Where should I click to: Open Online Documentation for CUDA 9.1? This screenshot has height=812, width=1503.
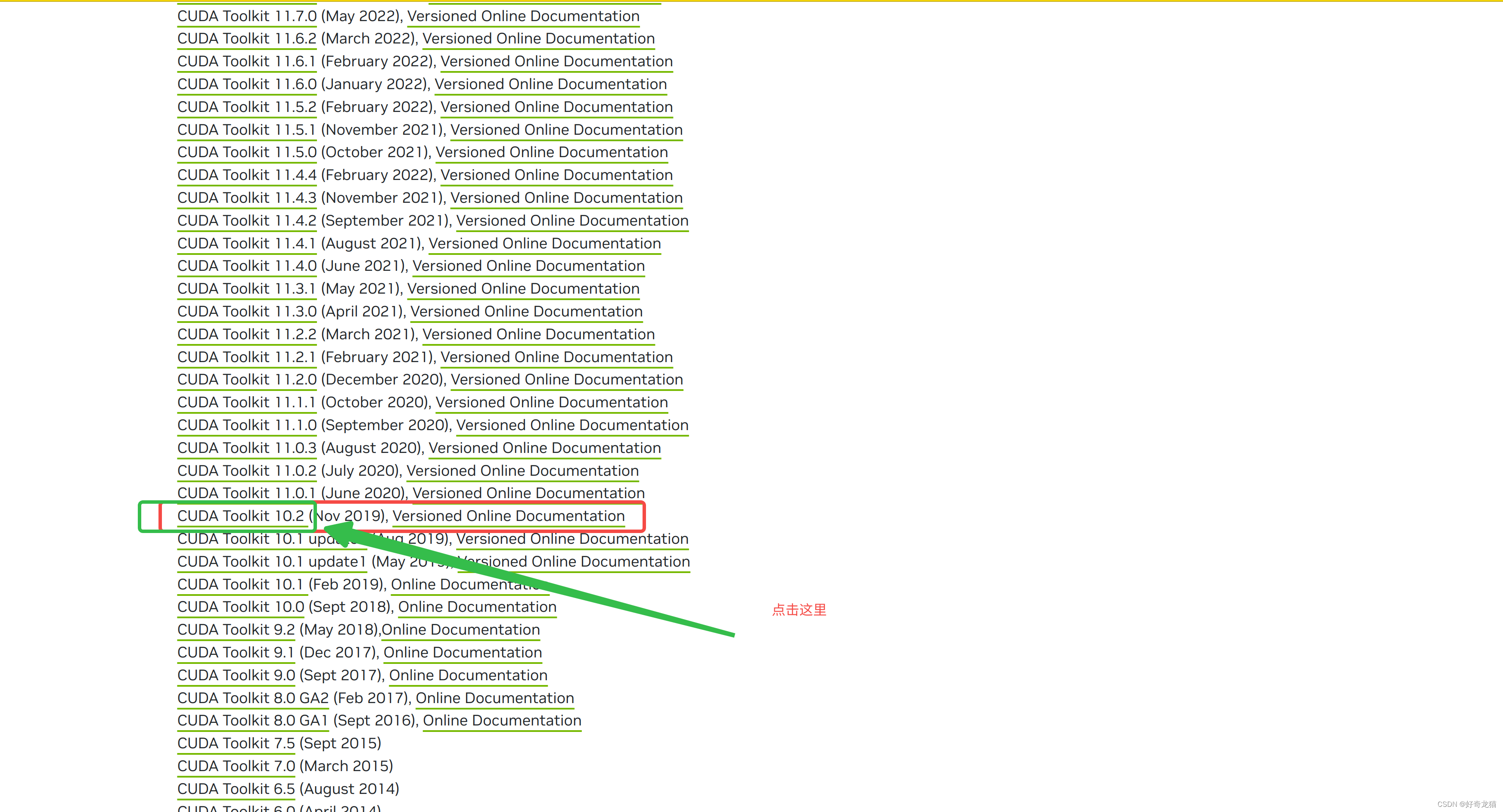click(463, 653)
